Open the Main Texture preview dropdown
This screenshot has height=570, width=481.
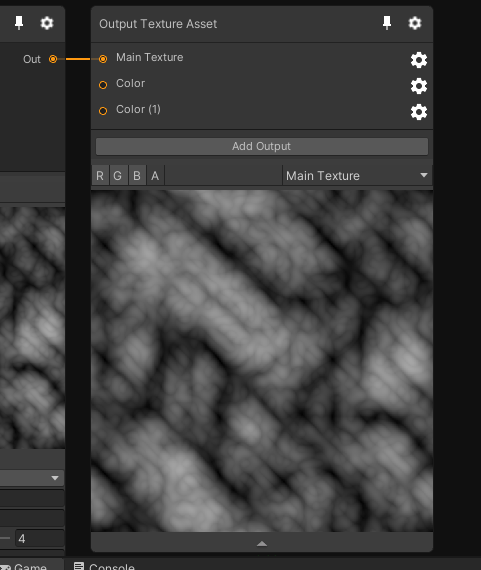[x=357, y=176]
